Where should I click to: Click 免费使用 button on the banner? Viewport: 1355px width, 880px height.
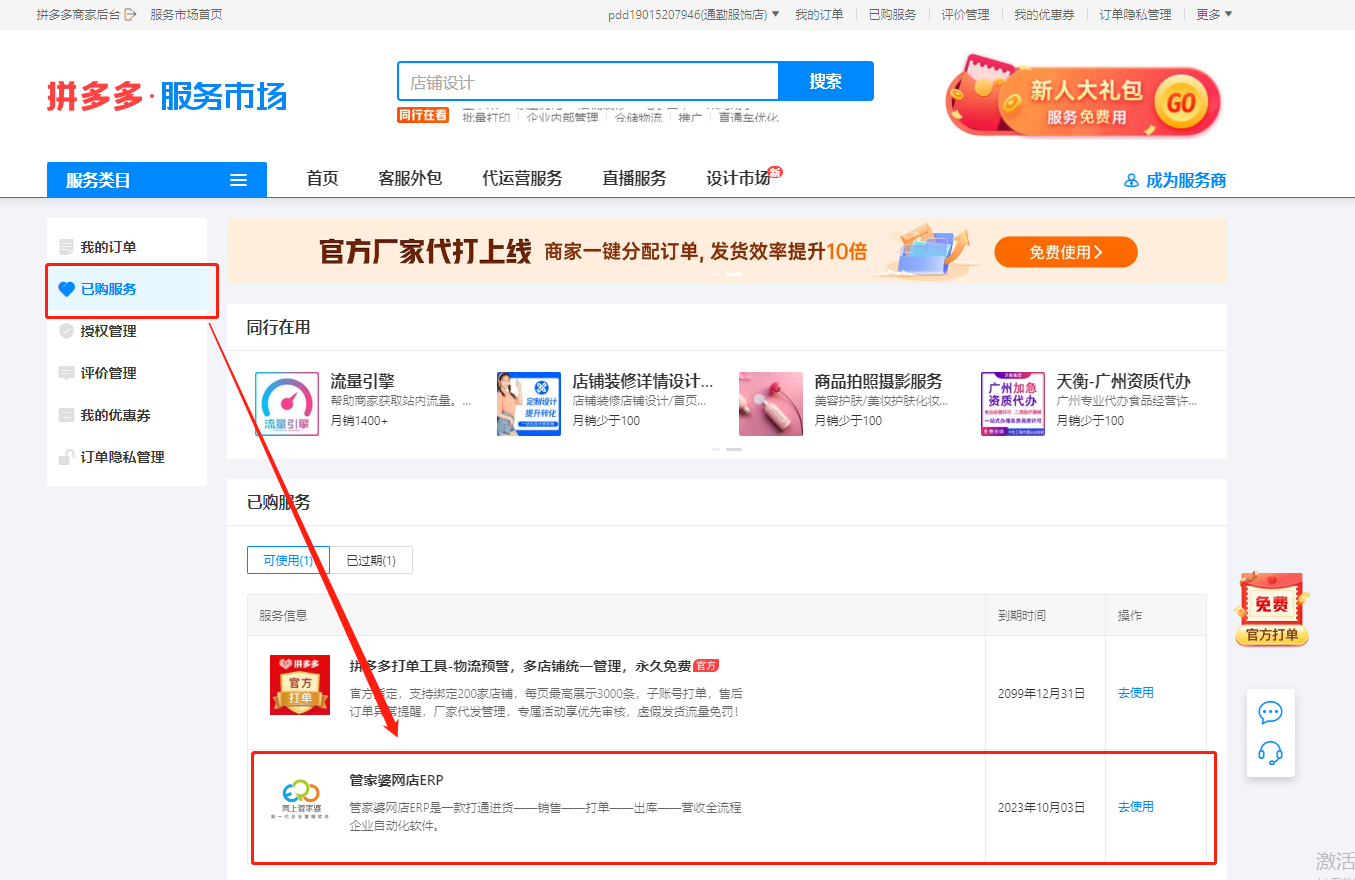[1066, 252]
